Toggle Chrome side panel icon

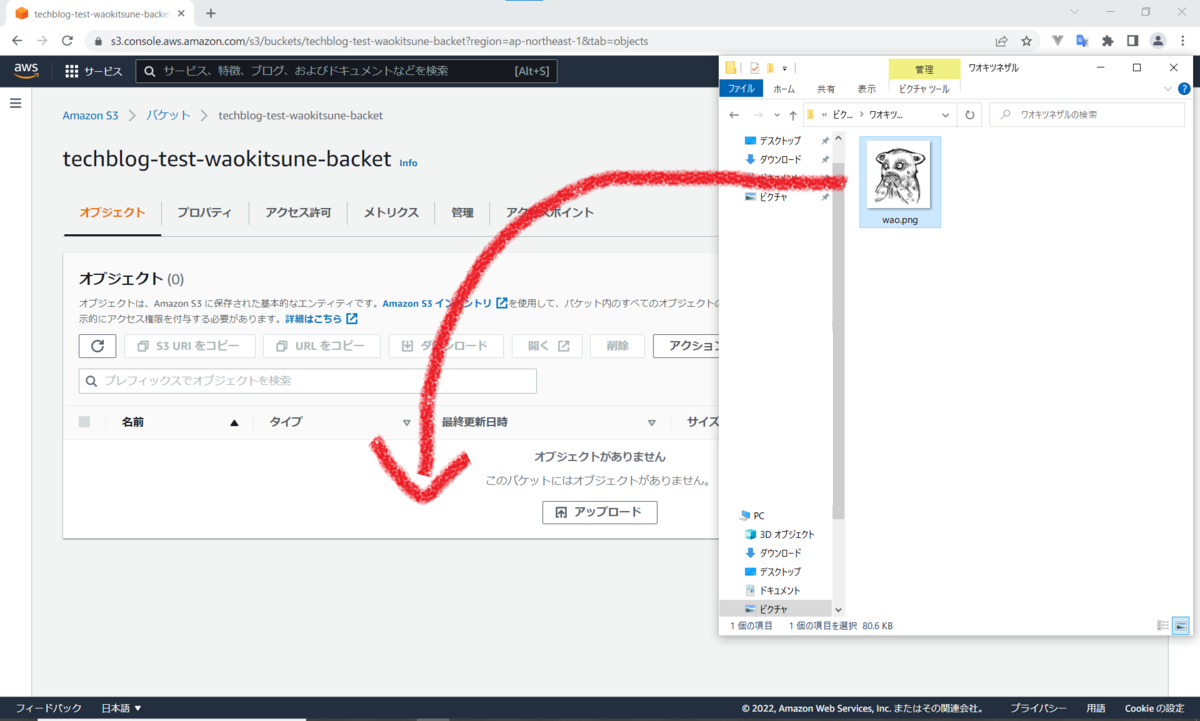click(1133, 41)
